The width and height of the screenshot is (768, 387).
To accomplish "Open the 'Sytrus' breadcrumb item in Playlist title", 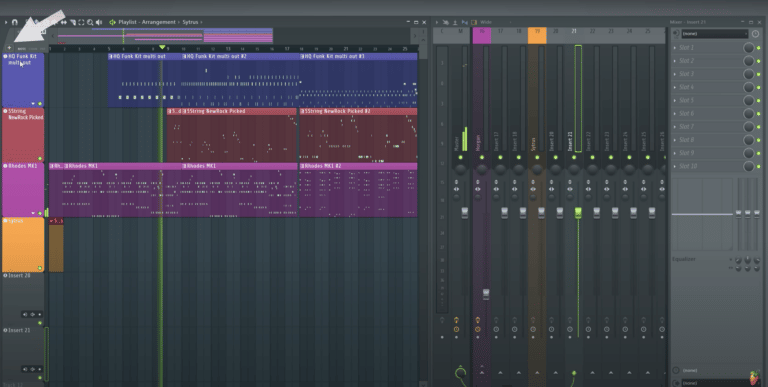I will tap(191, 22).
